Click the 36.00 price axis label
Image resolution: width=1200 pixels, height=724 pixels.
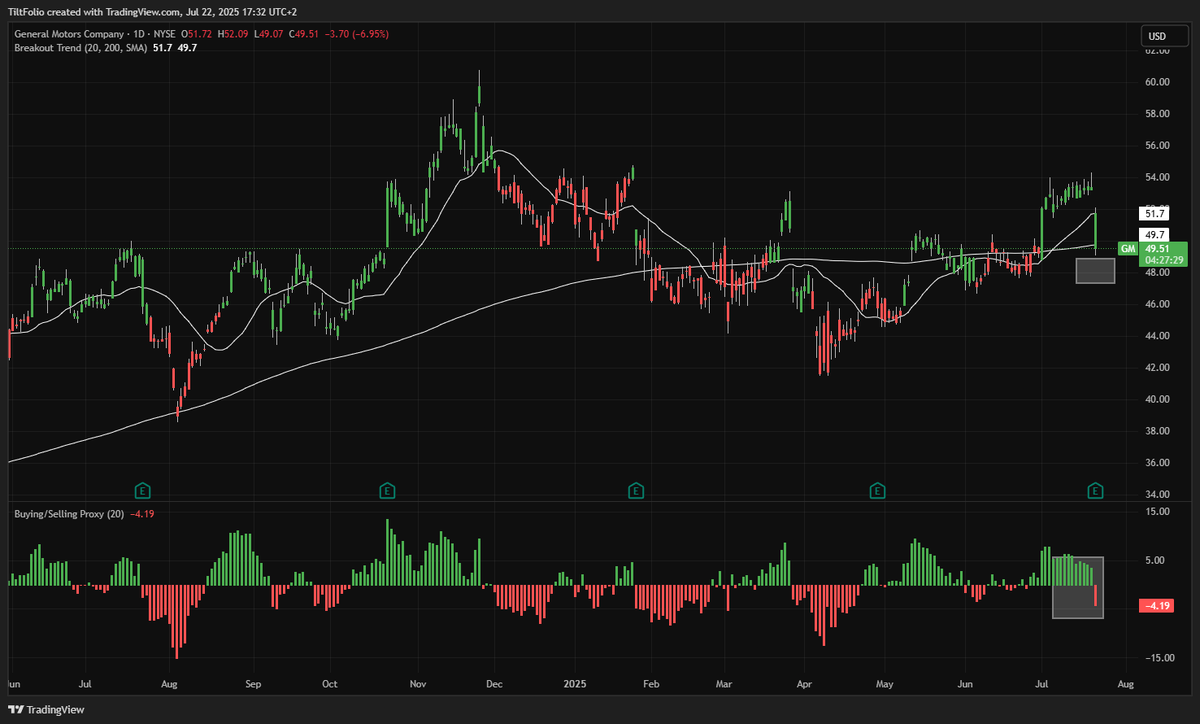click(1157, 463)
